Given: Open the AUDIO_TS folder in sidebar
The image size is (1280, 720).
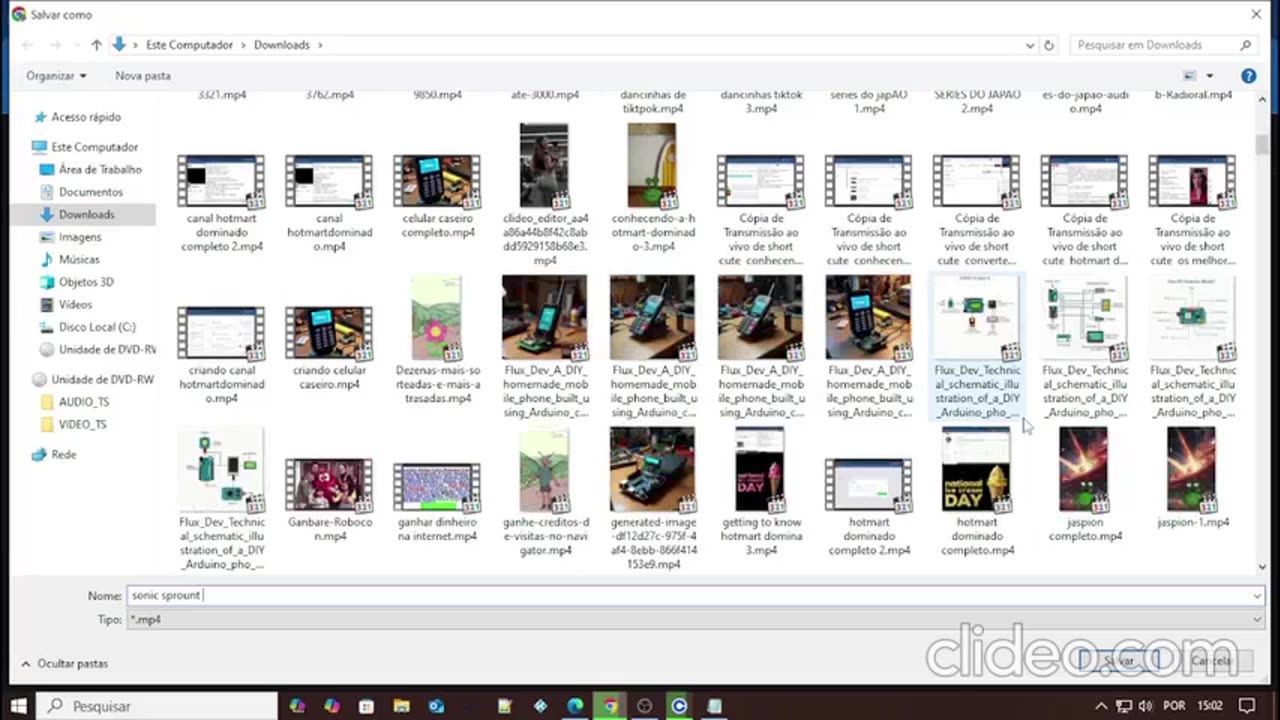Looking at the screenshot, I should [x=84, y=402].
